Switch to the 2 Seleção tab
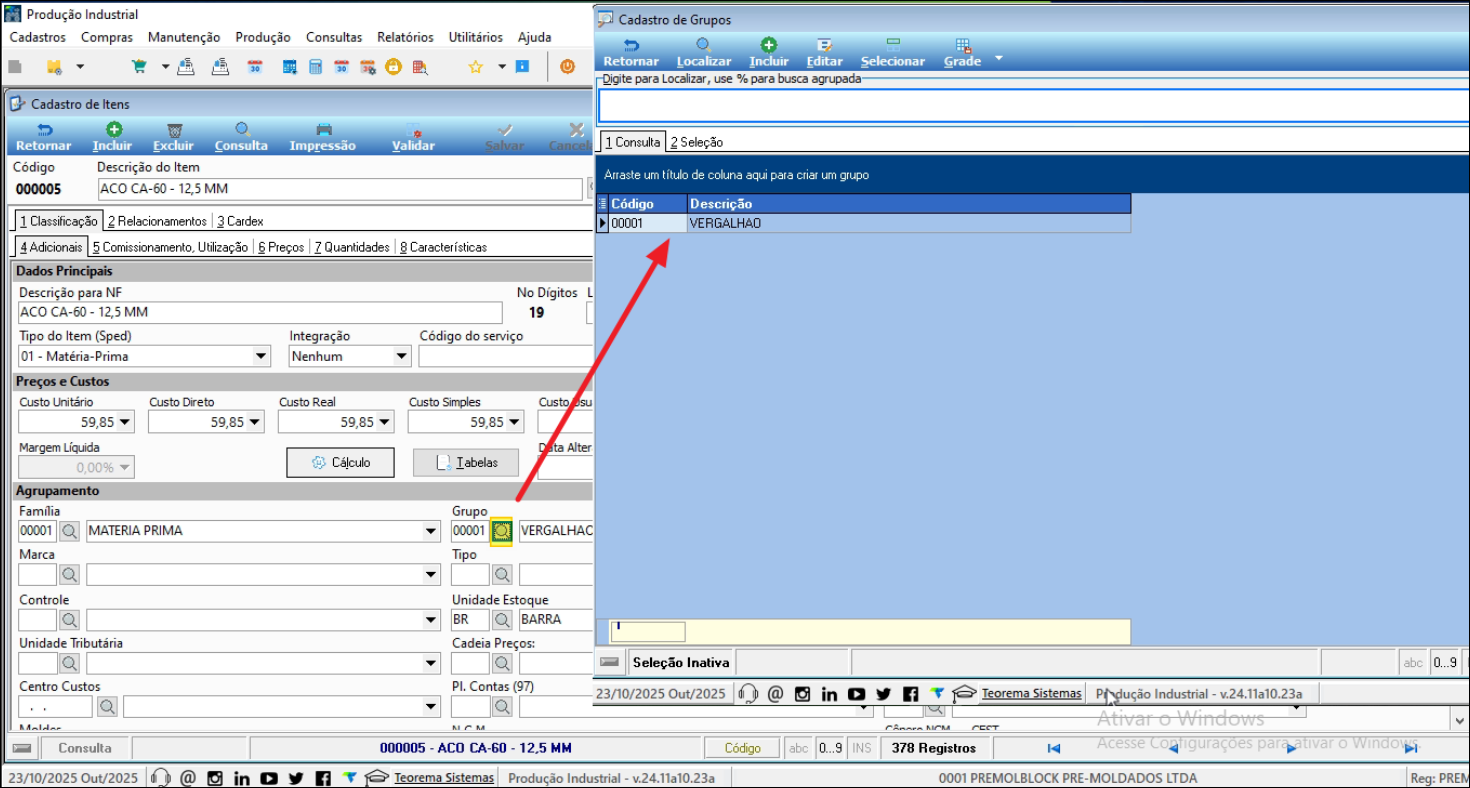 (696, 142)
